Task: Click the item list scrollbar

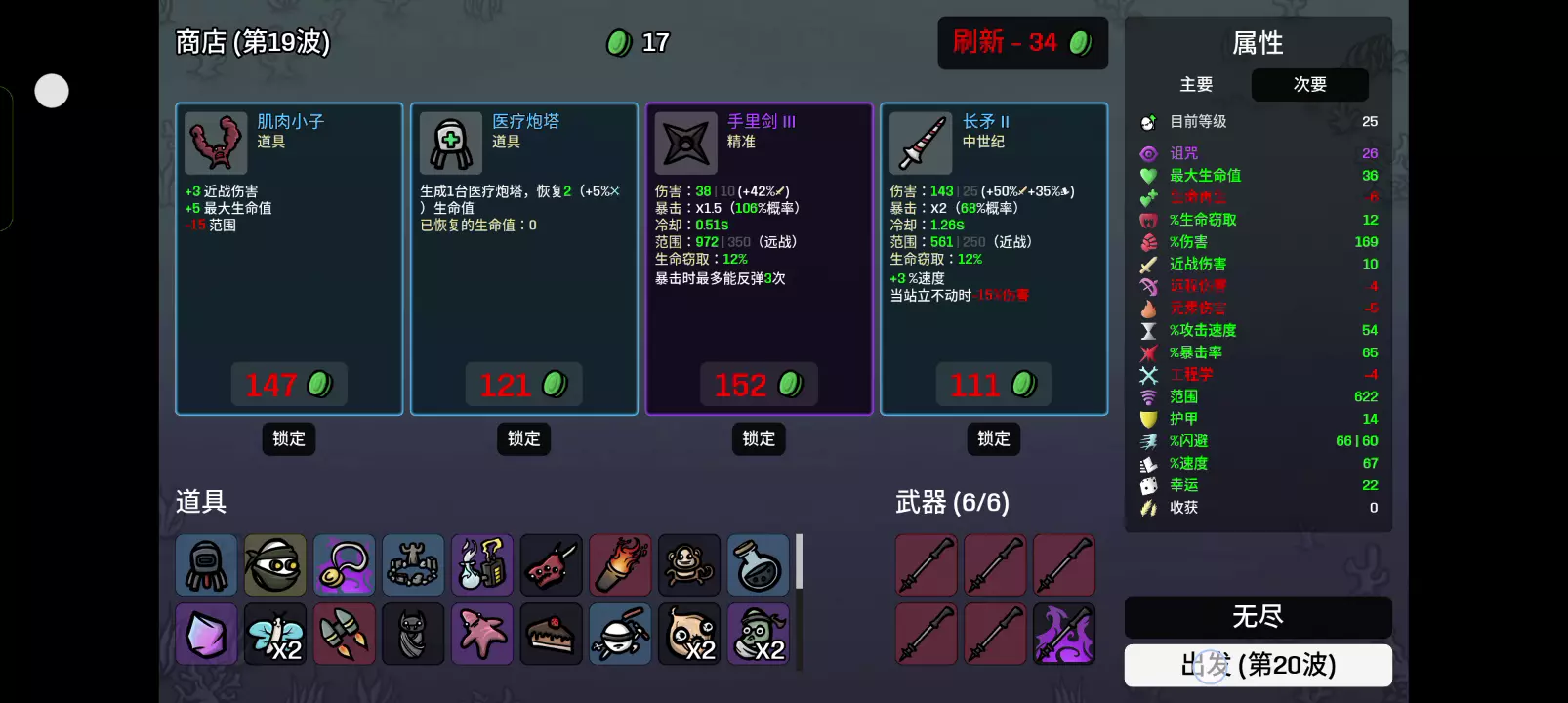Action: tap(800, 561)
